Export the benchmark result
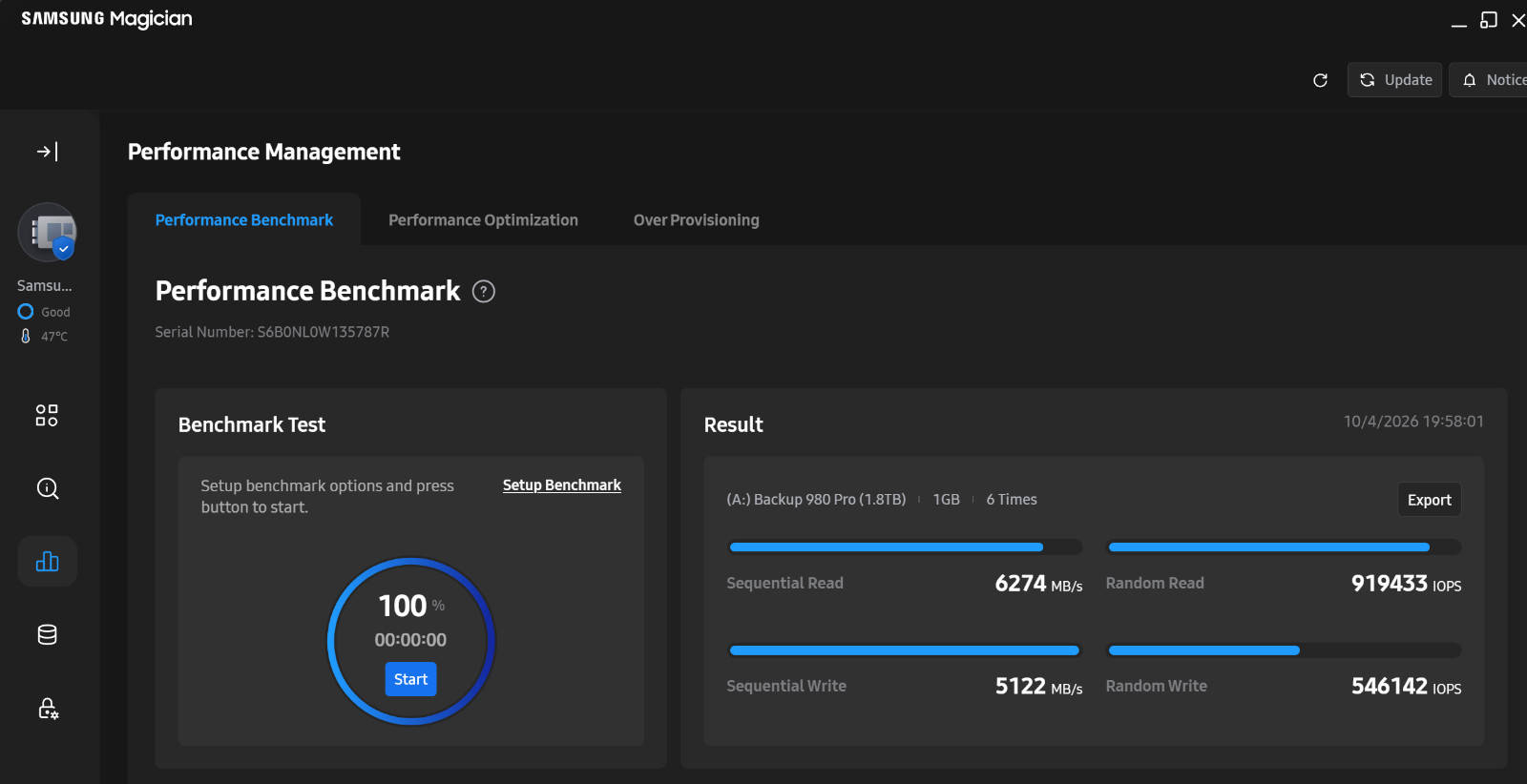 pyautogui.click(x=1429, y=500)
